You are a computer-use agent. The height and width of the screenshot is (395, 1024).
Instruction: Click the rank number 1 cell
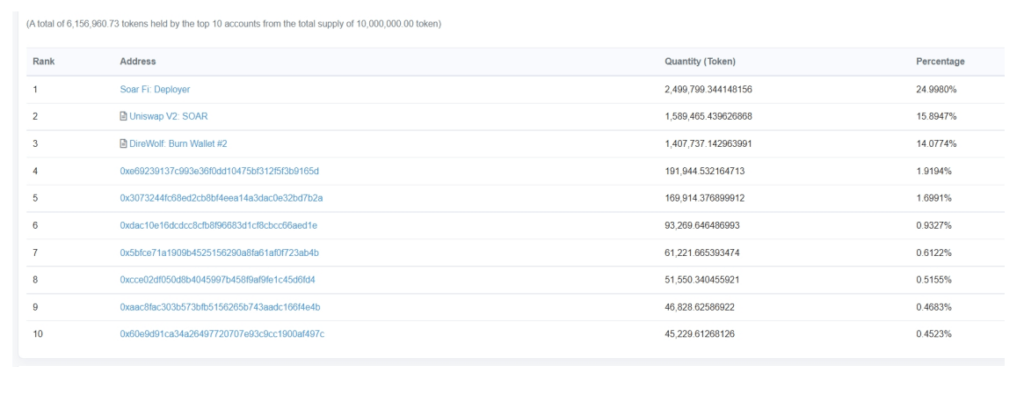(x=35, y=89)
